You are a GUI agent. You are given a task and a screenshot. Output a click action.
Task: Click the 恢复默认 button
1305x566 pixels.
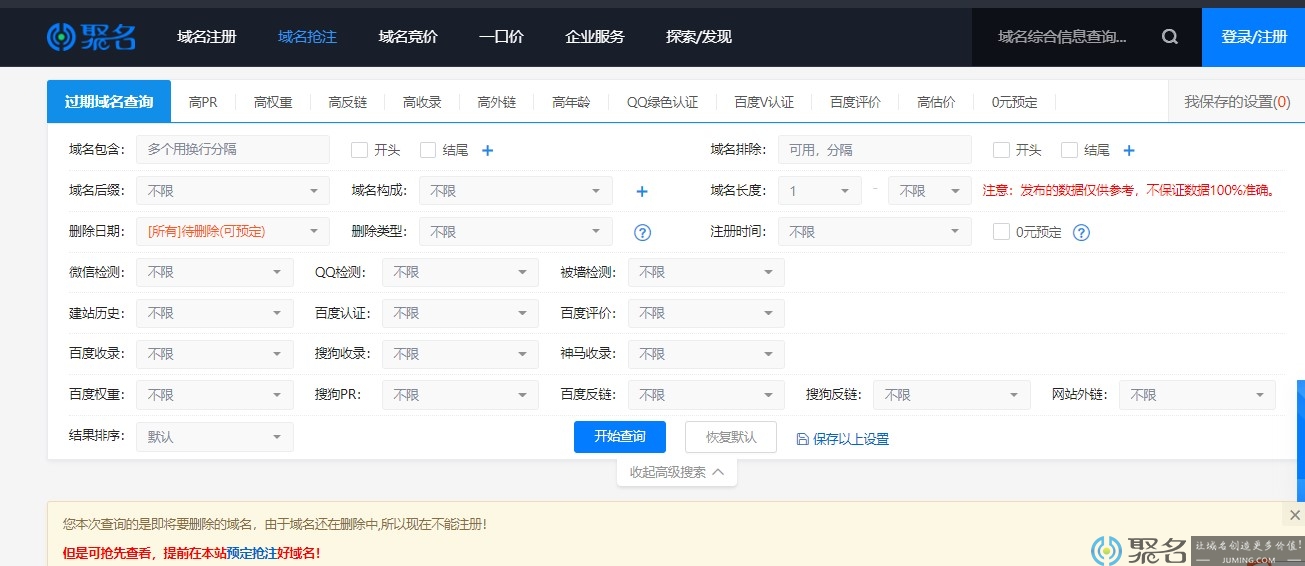731,437
